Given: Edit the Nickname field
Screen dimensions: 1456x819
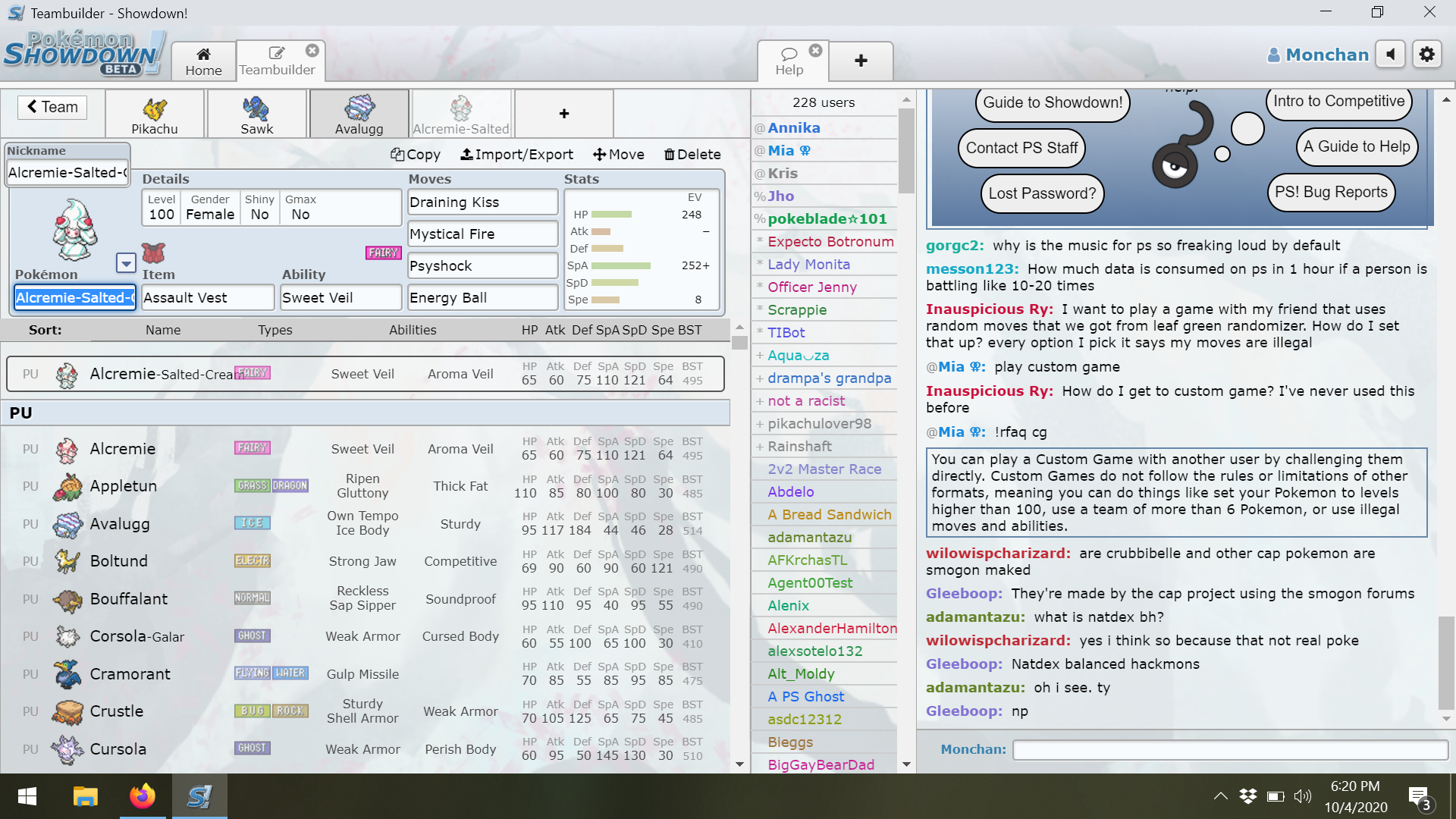Looking at the screenshot, I should (68, 173).
